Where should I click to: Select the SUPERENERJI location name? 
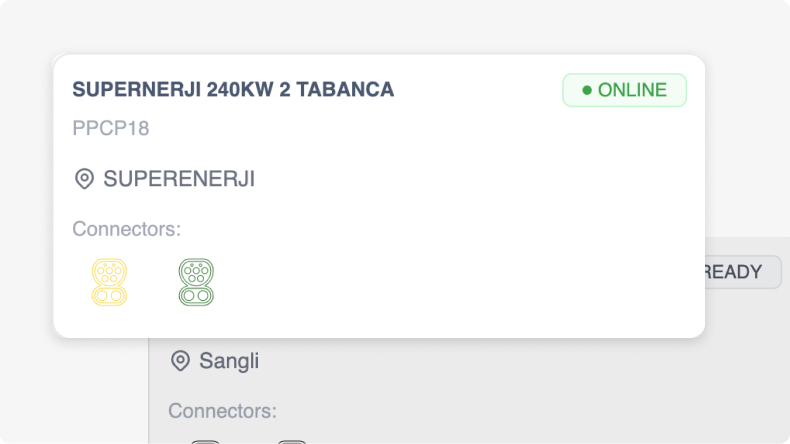(179, 179)
